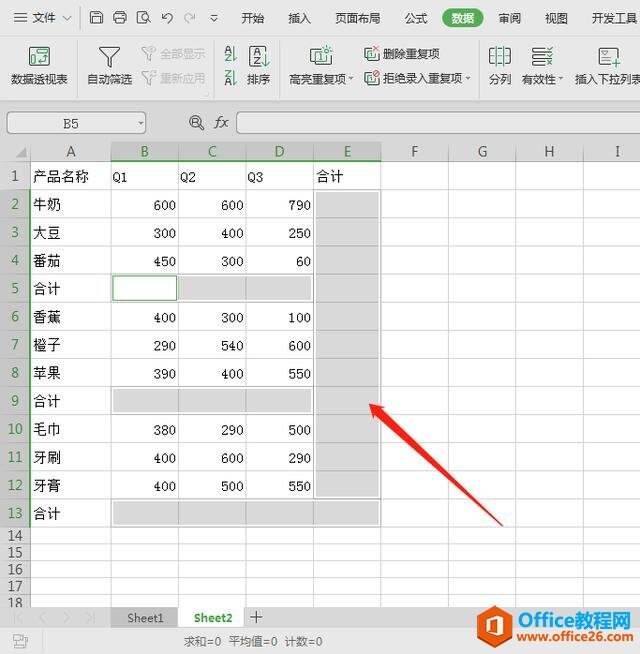Select the Sheet2 tab
The image size is (640, 654).
(x=212, y=618)
